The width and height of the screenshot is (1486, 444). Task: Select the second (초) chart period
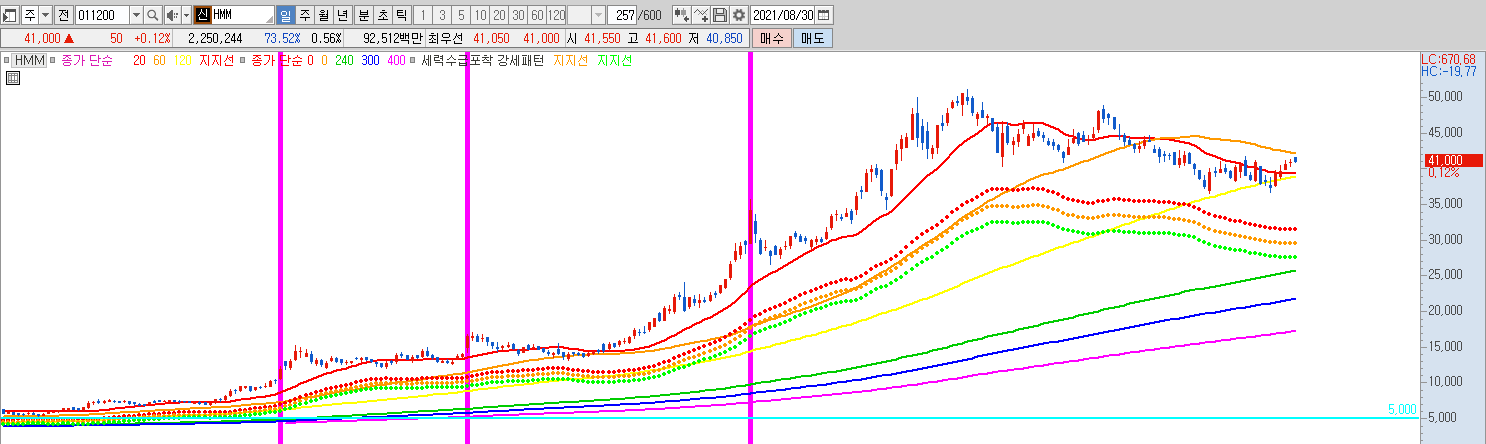pyautogui.click(x=382, y=15)
